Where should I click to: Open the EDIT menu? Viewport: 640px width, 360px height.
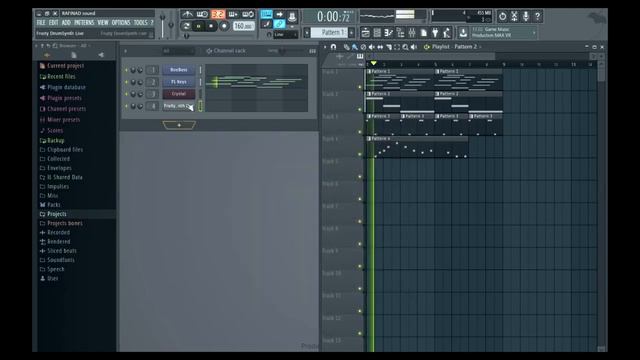pyautogui.click(x=53, y=22)
